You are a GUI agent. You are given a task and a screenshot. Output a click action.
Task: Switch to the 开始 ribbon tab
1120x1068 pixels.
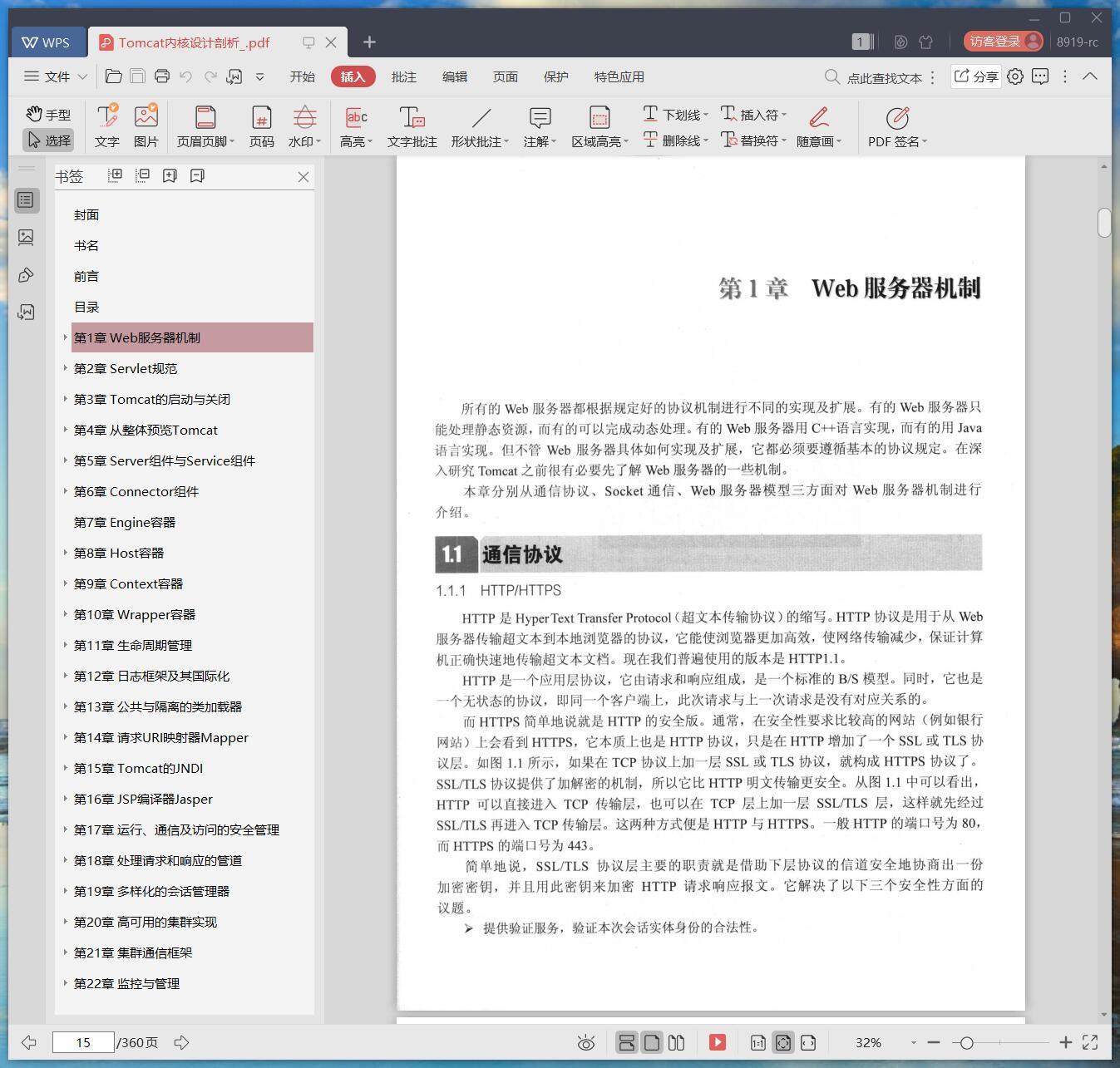(x=302, y=76)
